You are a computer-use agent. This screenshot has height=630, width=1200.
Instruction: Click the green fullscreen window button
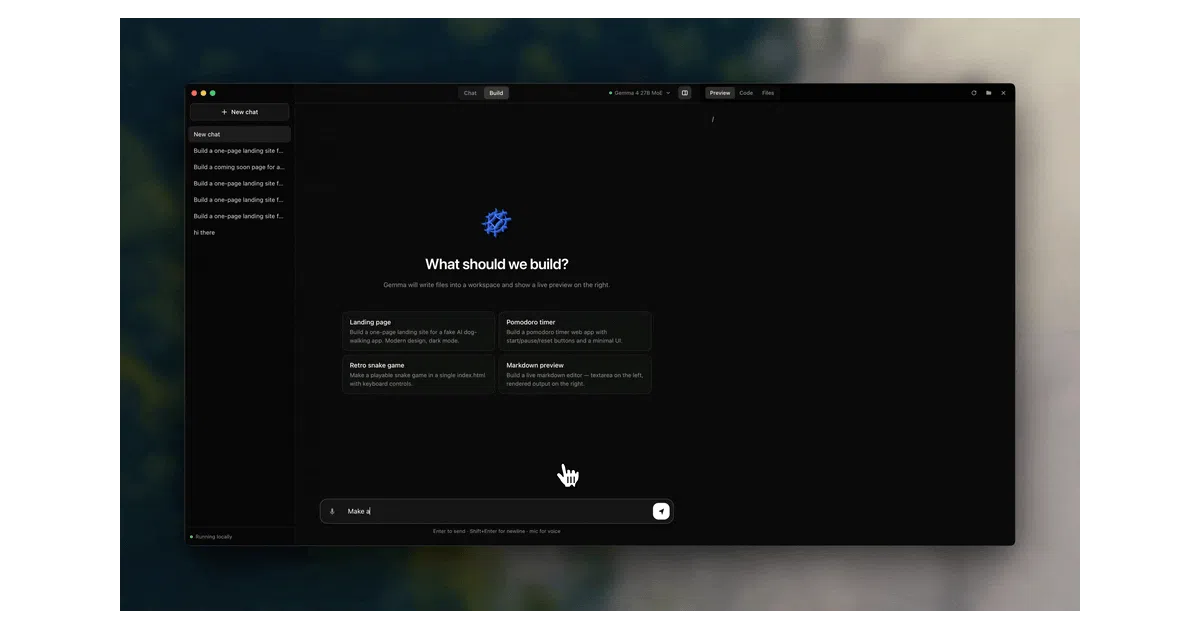(213, 93)
